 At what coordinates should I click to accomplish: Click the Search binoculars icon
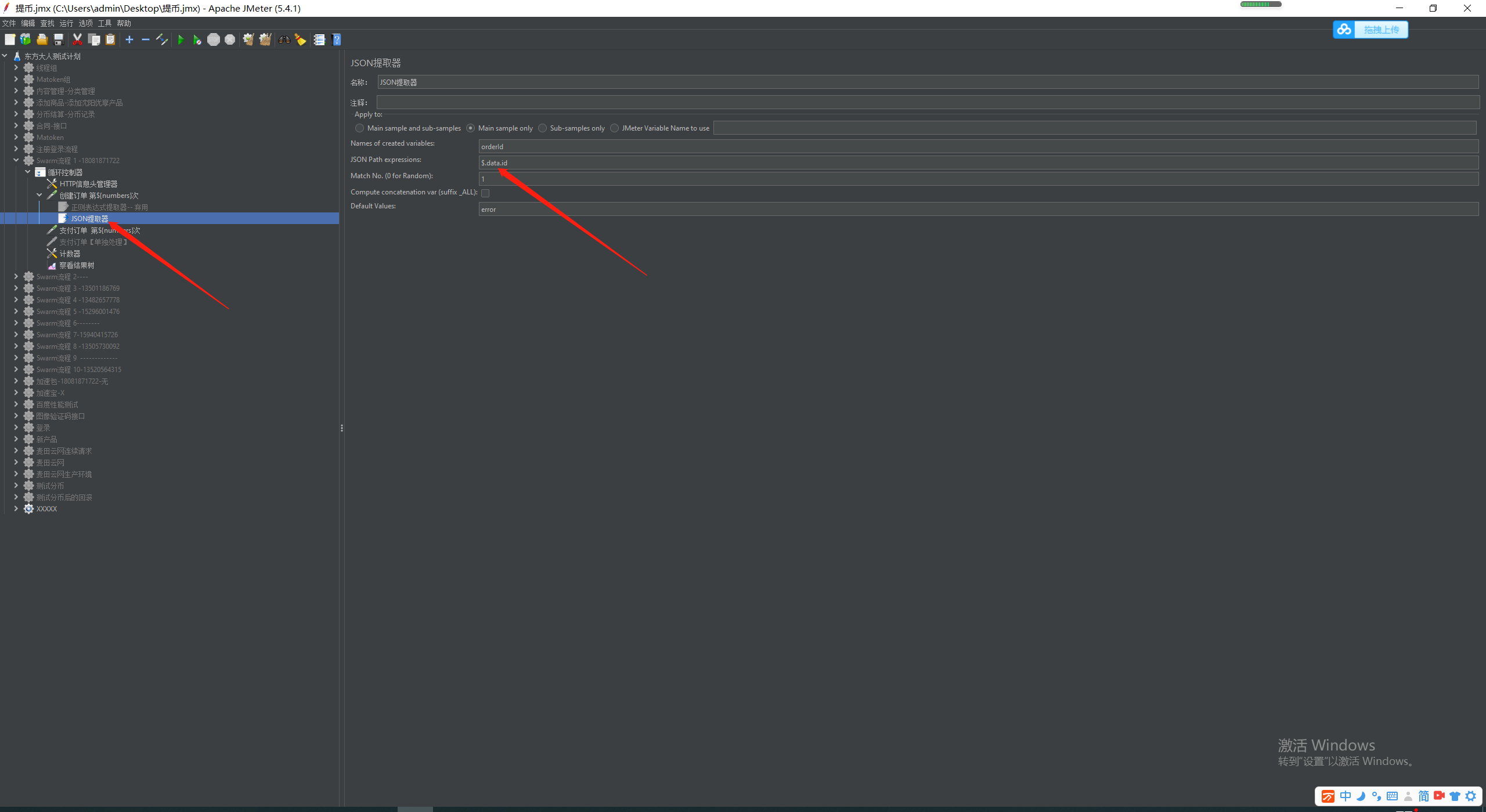pos(284,39)
